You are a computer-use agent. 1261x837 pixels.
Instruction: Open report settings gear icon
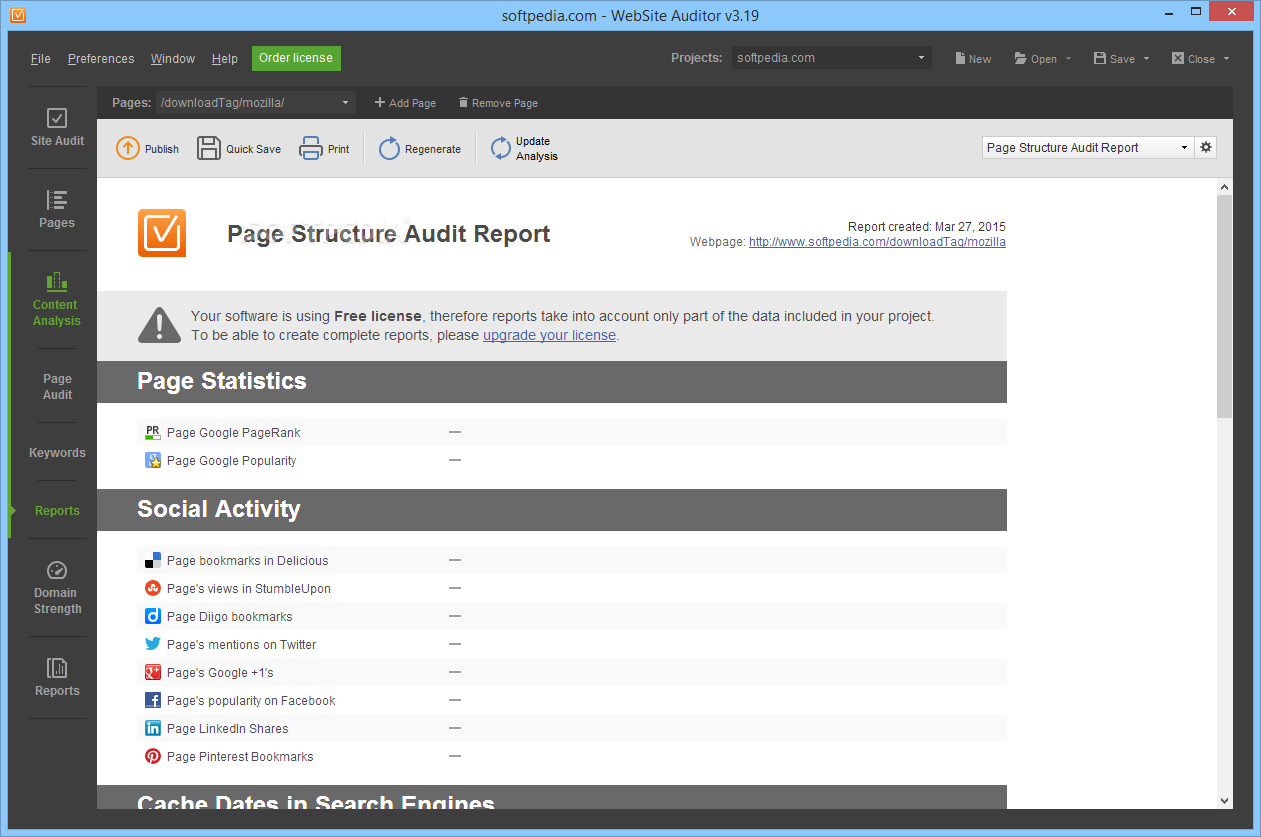point(1206,147)
